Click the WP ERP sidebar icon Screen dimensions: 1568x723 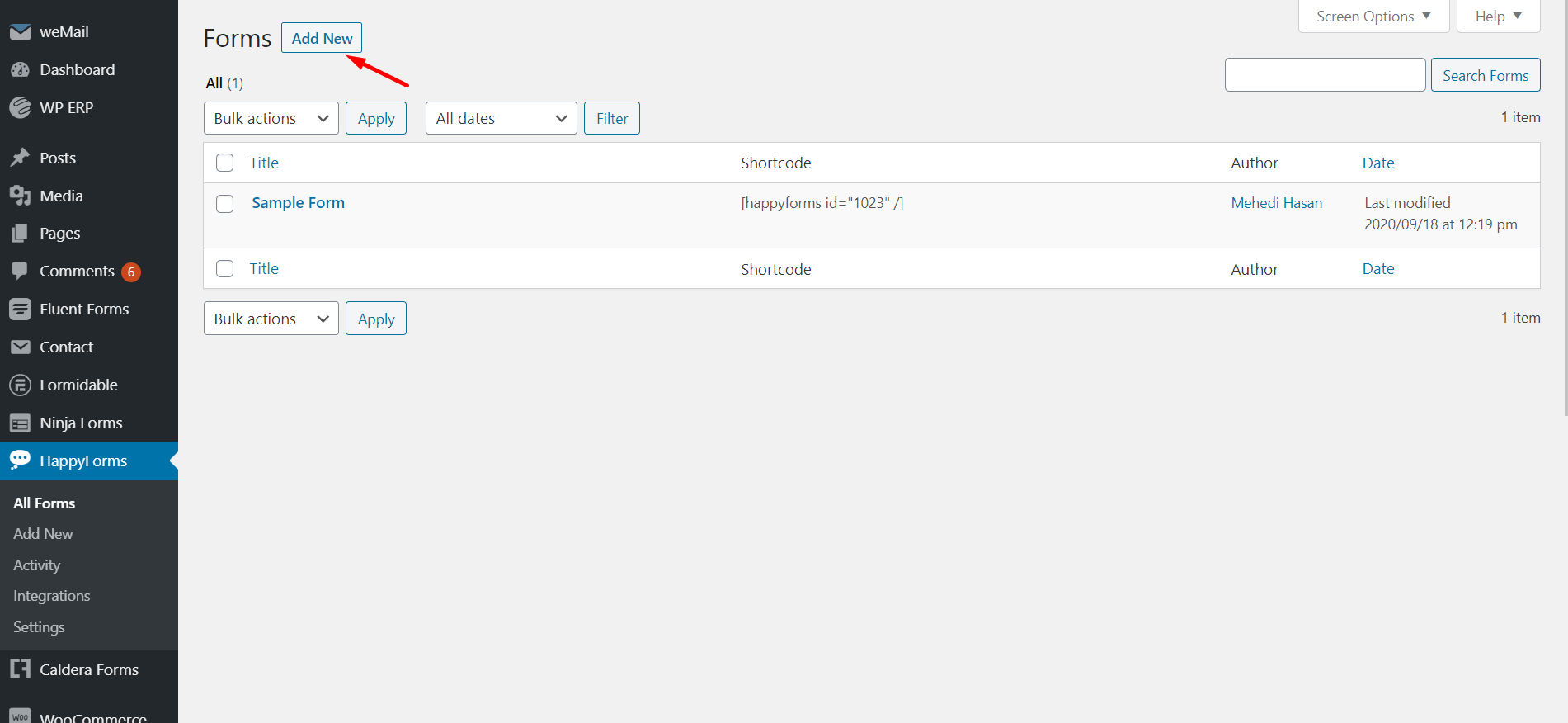coord(20,108)
